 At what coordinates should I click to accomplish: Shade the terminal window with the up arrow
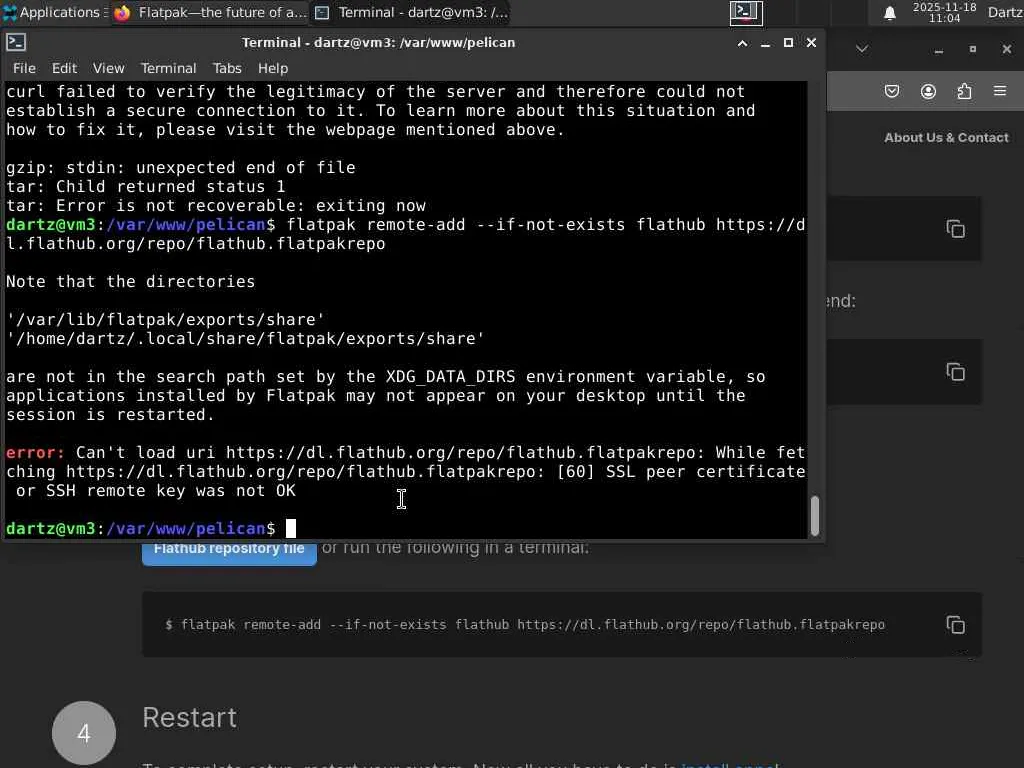point(743,43)
